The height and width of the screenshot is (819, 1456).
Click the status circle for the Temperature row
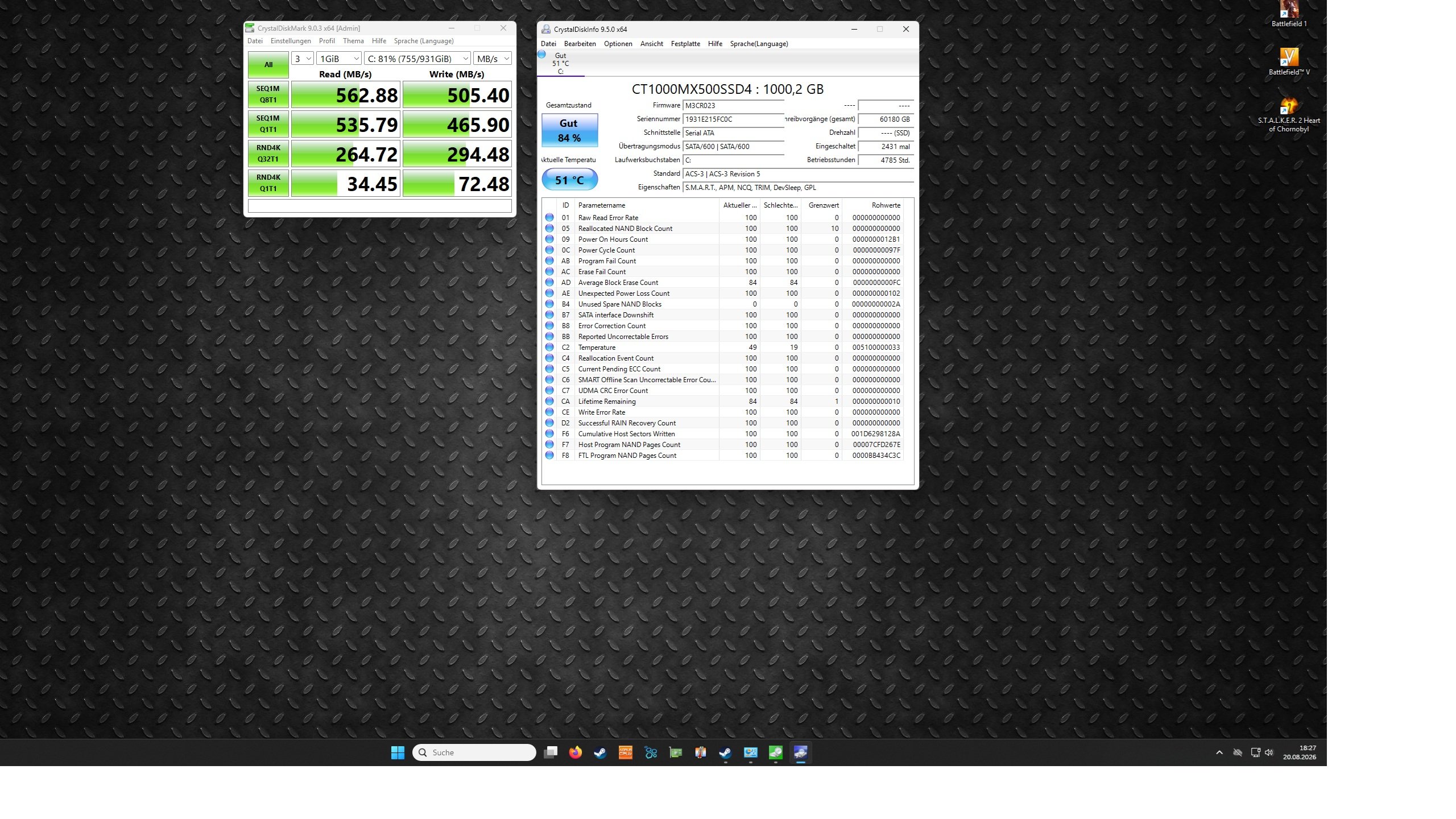click(549, 347)
